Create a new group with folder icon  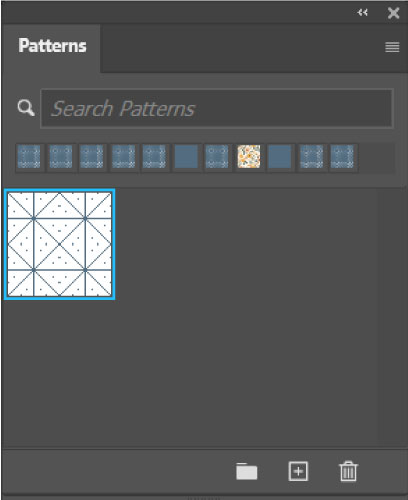click(247, 471)
